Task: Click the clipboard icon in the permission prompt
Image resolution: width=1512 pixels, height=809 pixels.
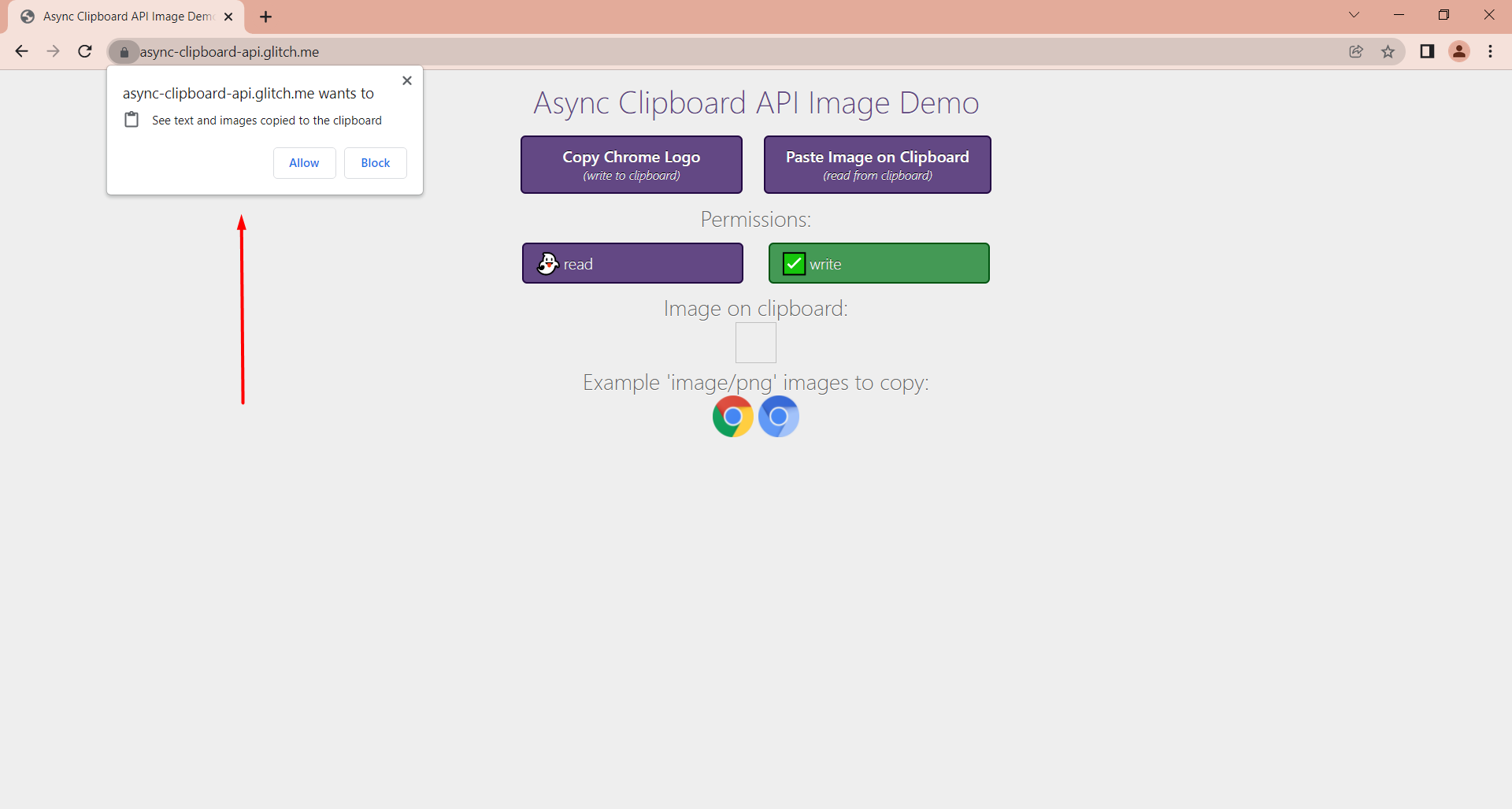Action: (131, 120)
